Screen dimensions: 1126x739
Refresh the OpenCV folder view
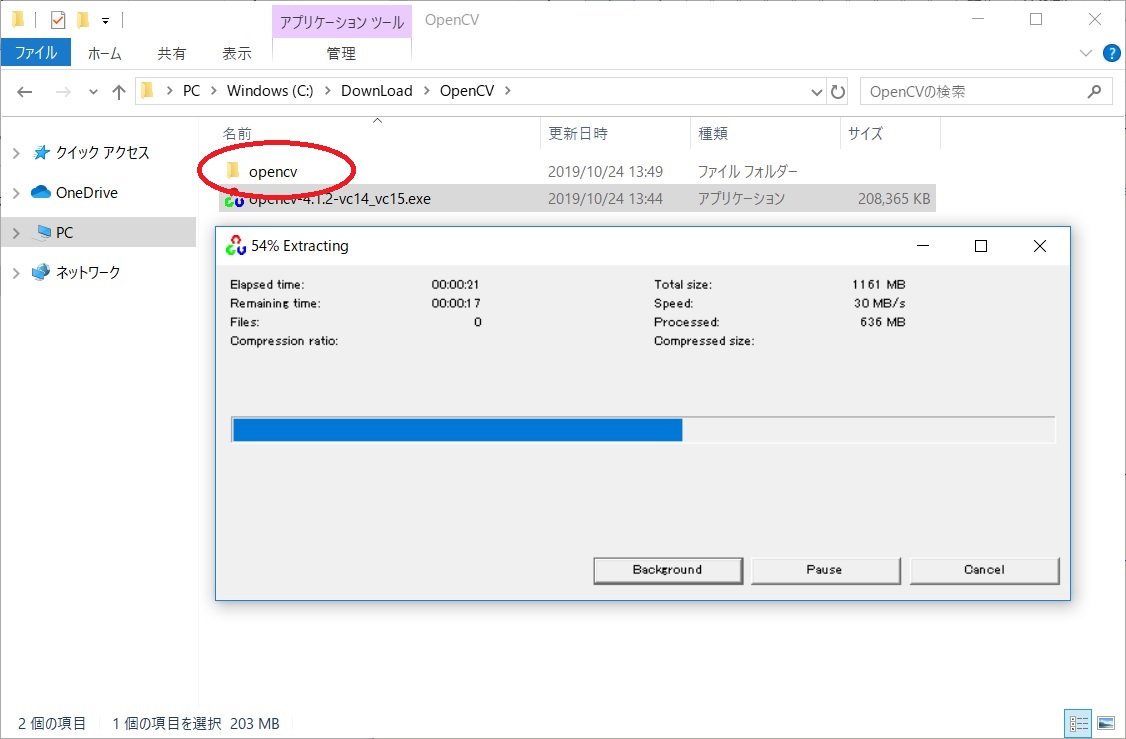click(x=838, y=91)
